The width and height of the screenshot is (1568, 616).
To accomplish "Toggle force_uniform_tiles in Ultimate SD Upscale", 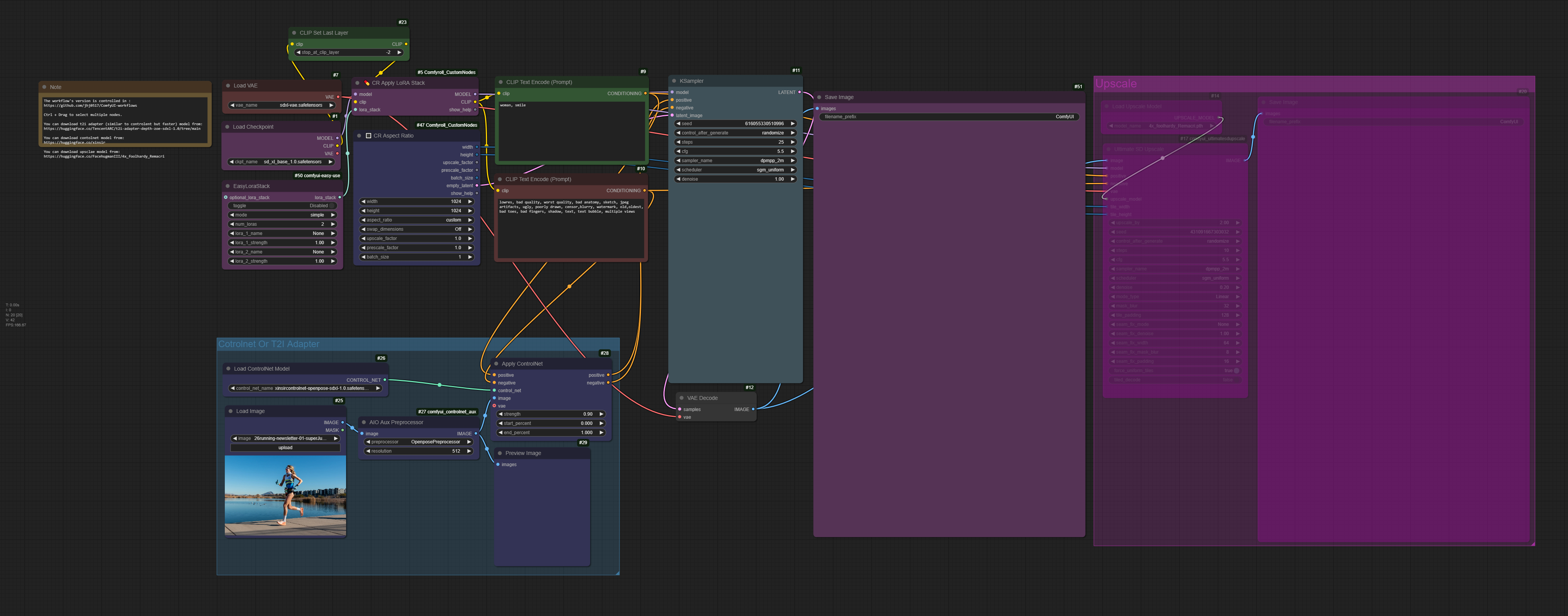I will point(1236,371).
